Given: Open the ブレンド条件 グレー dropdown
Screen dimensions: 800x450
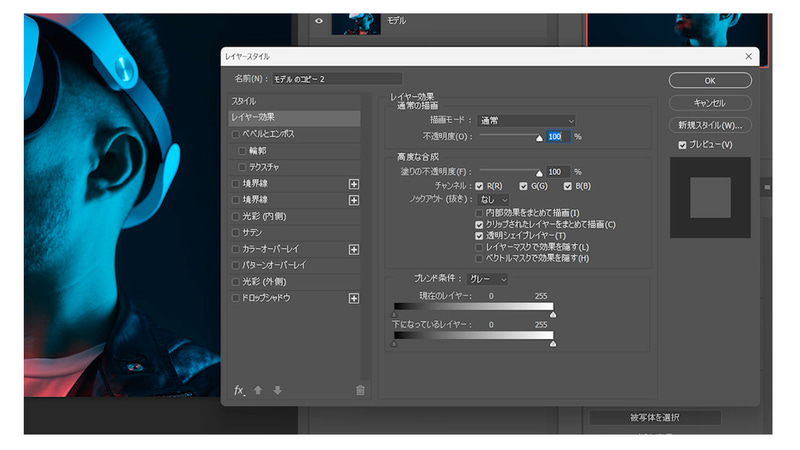Looking at the screenshot, I should tap(487, 279).
